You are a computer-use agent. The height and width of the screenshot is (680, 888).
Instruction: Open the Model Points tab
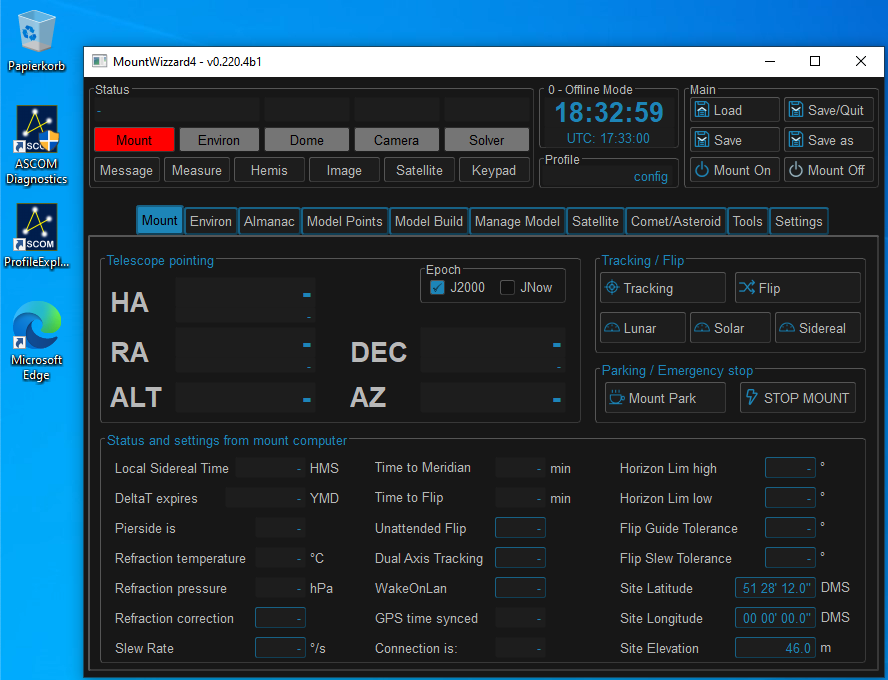click(x=344, y=221)
